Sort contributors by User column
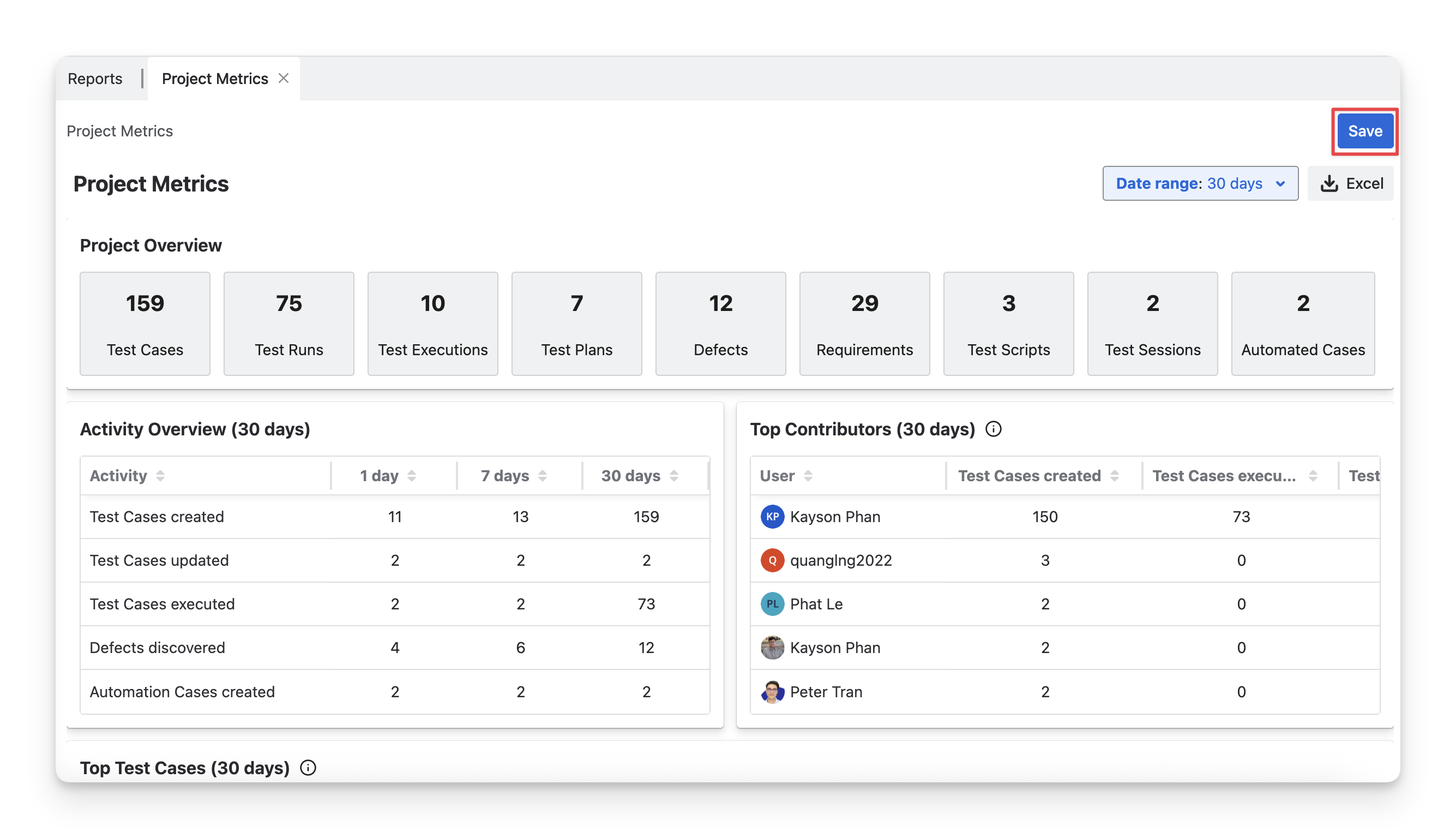The height and width of the screenshot is (838, 1456). [x=808, y=475]
